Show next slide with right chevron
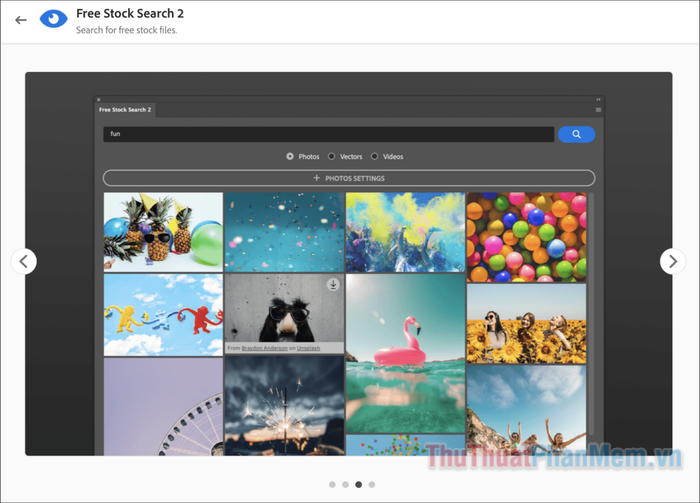 pos(673,261)
